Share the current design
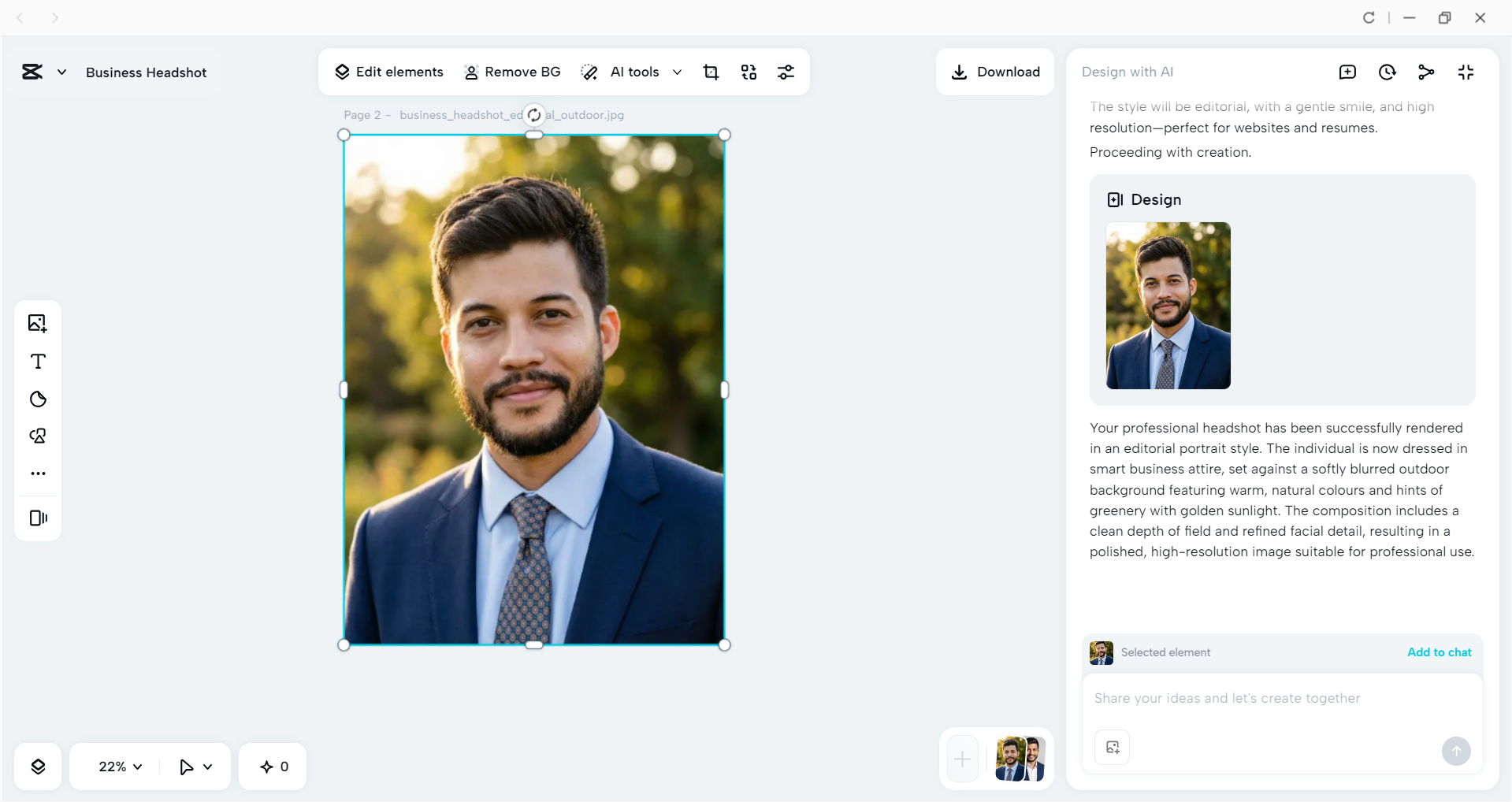Image resolution: width=1512 pixels, height=802 pixels. 1426,72
